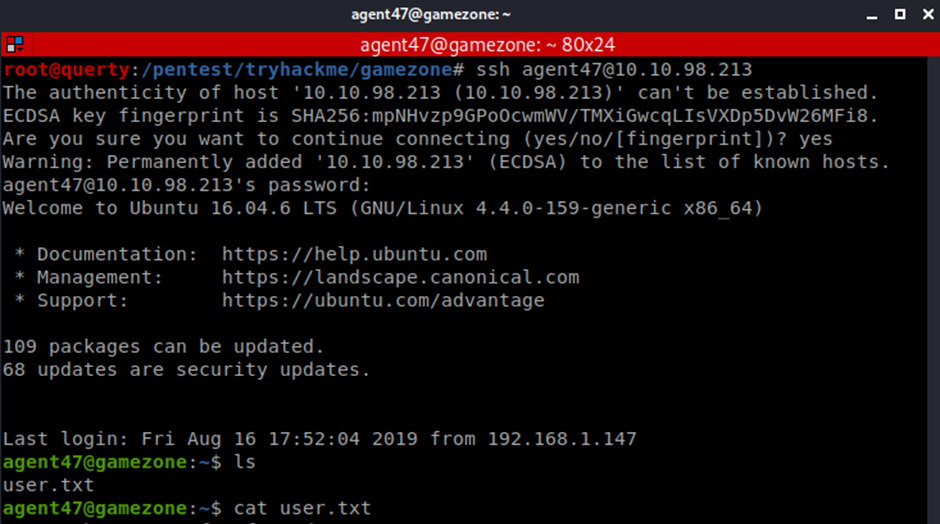Viewport: 940px width, 524px height.
Task: Click the 'ssh agent47@10.10.98.213' command text
Action: [x=614, y=70]
